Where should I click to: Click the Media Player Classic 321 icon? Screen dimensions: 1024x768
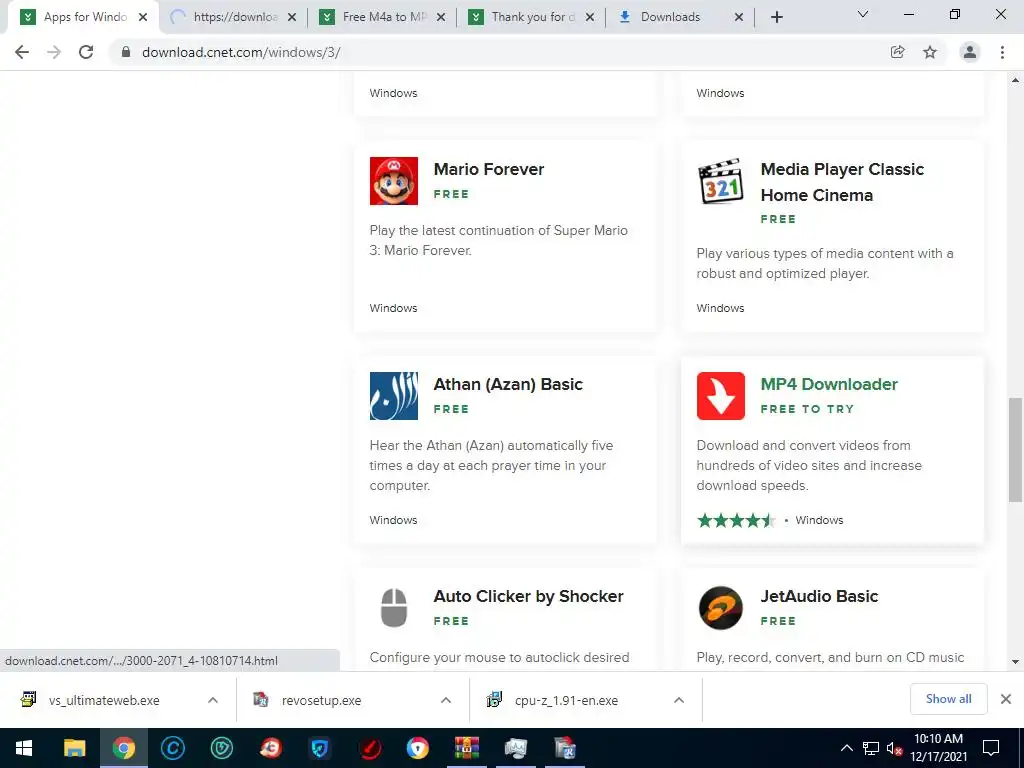(x=720, y=181)
